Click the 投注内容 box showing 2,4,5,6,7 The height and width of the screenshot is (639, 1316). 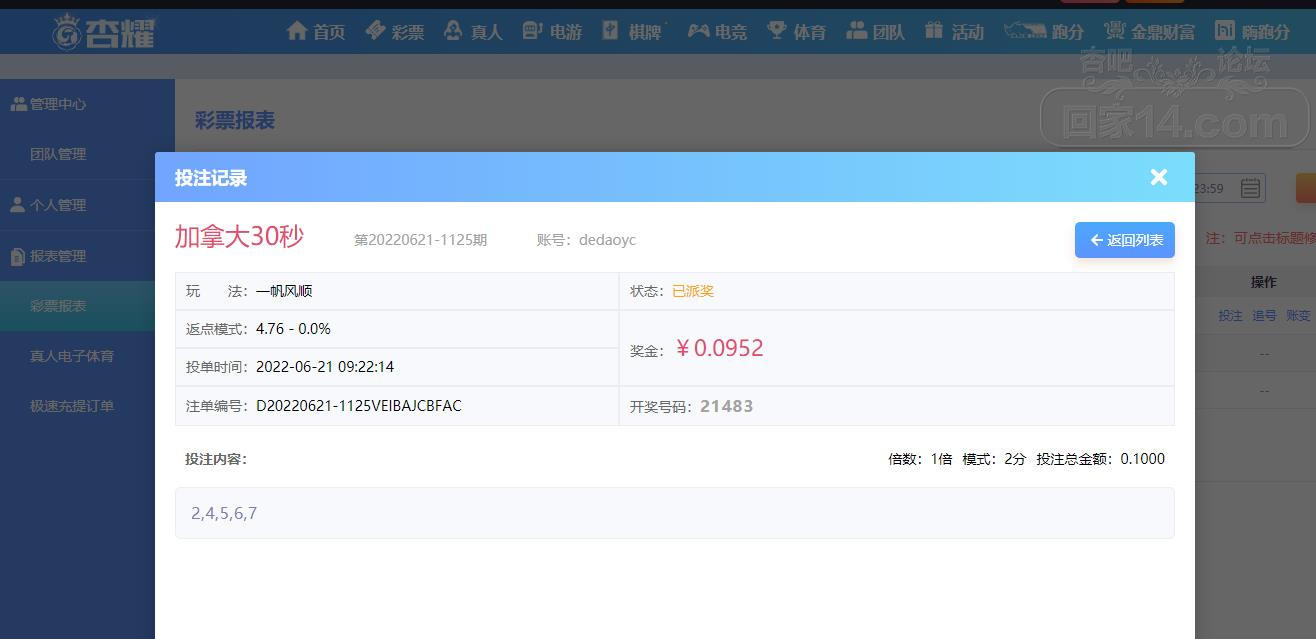point(674,513)
